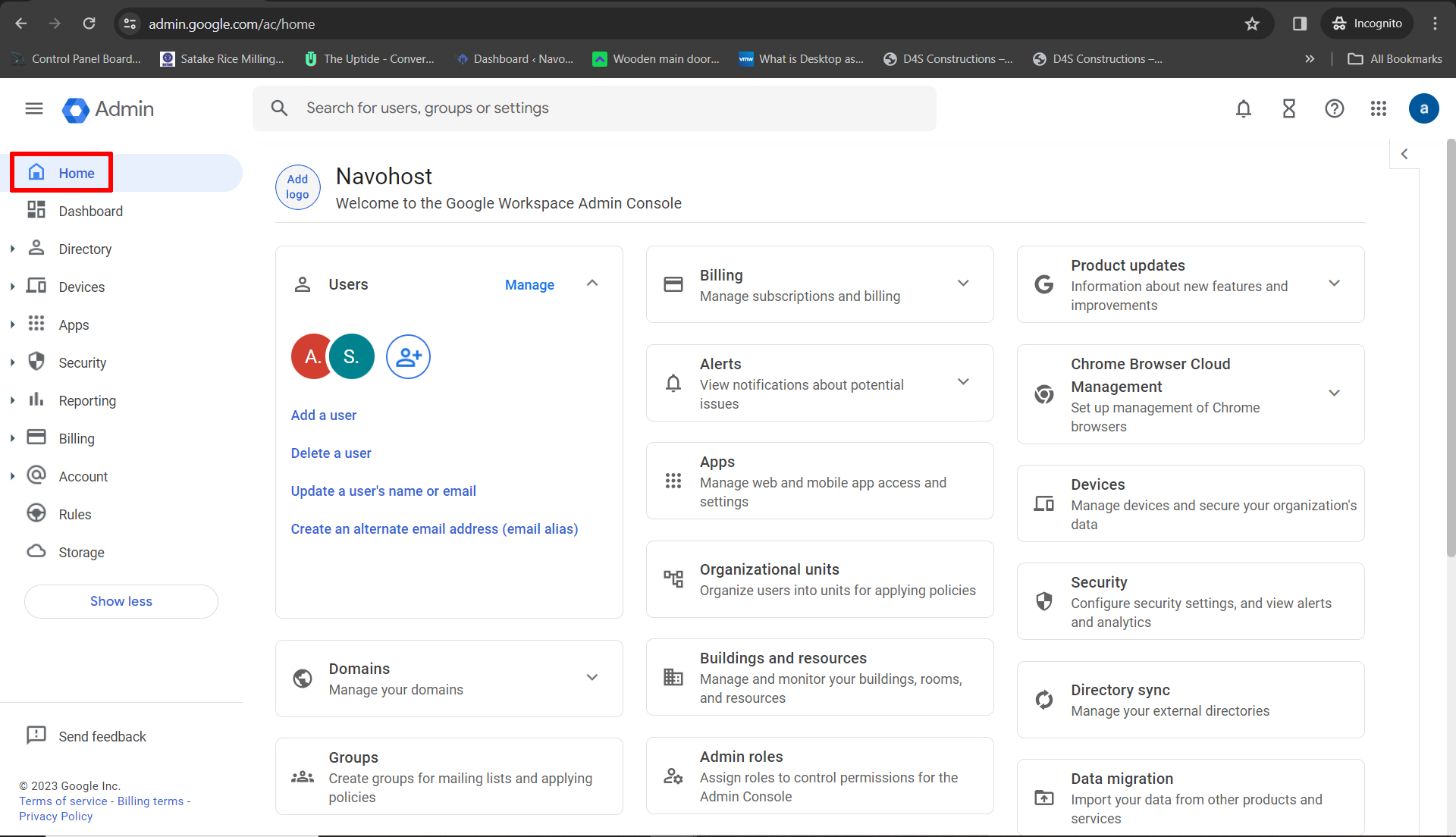Go back to the previous page
The width and height of the screenshot is (1456, 837).
[x=21, y=24]
